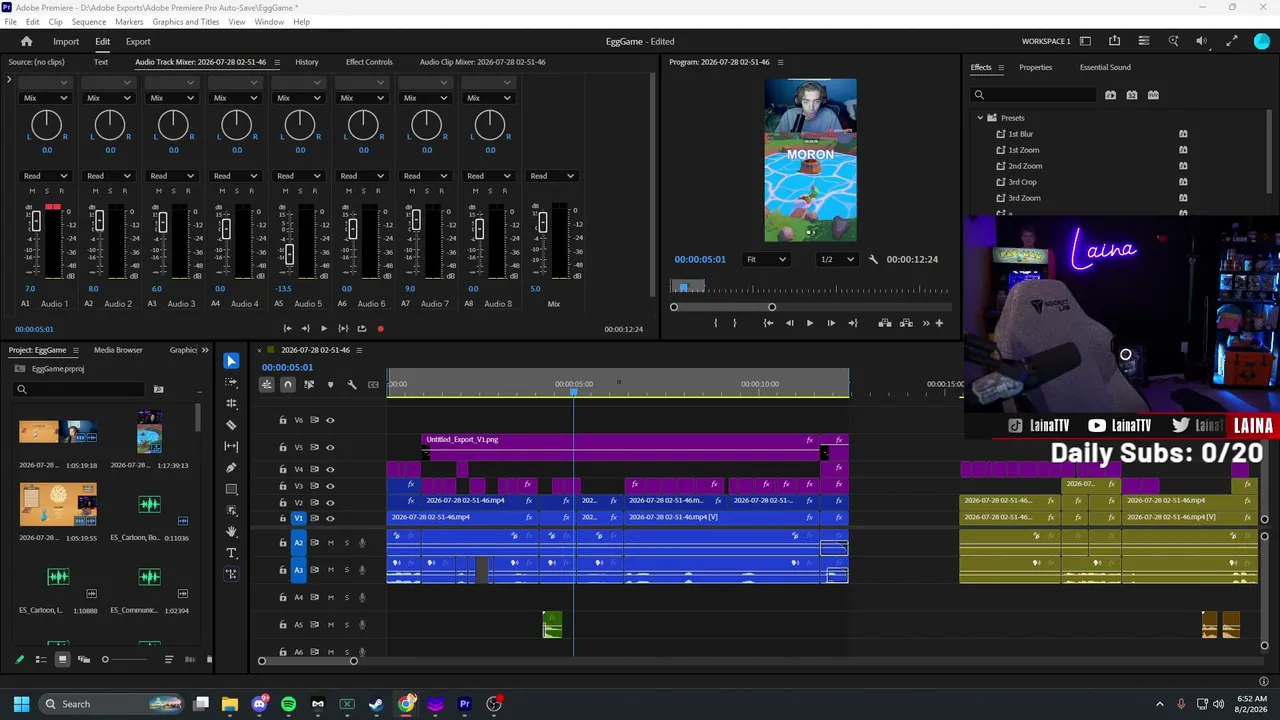The height and width of the screenshot is (720, 1280).
Task: Pick the Hand tool
Action: click(x=231, y=531)
